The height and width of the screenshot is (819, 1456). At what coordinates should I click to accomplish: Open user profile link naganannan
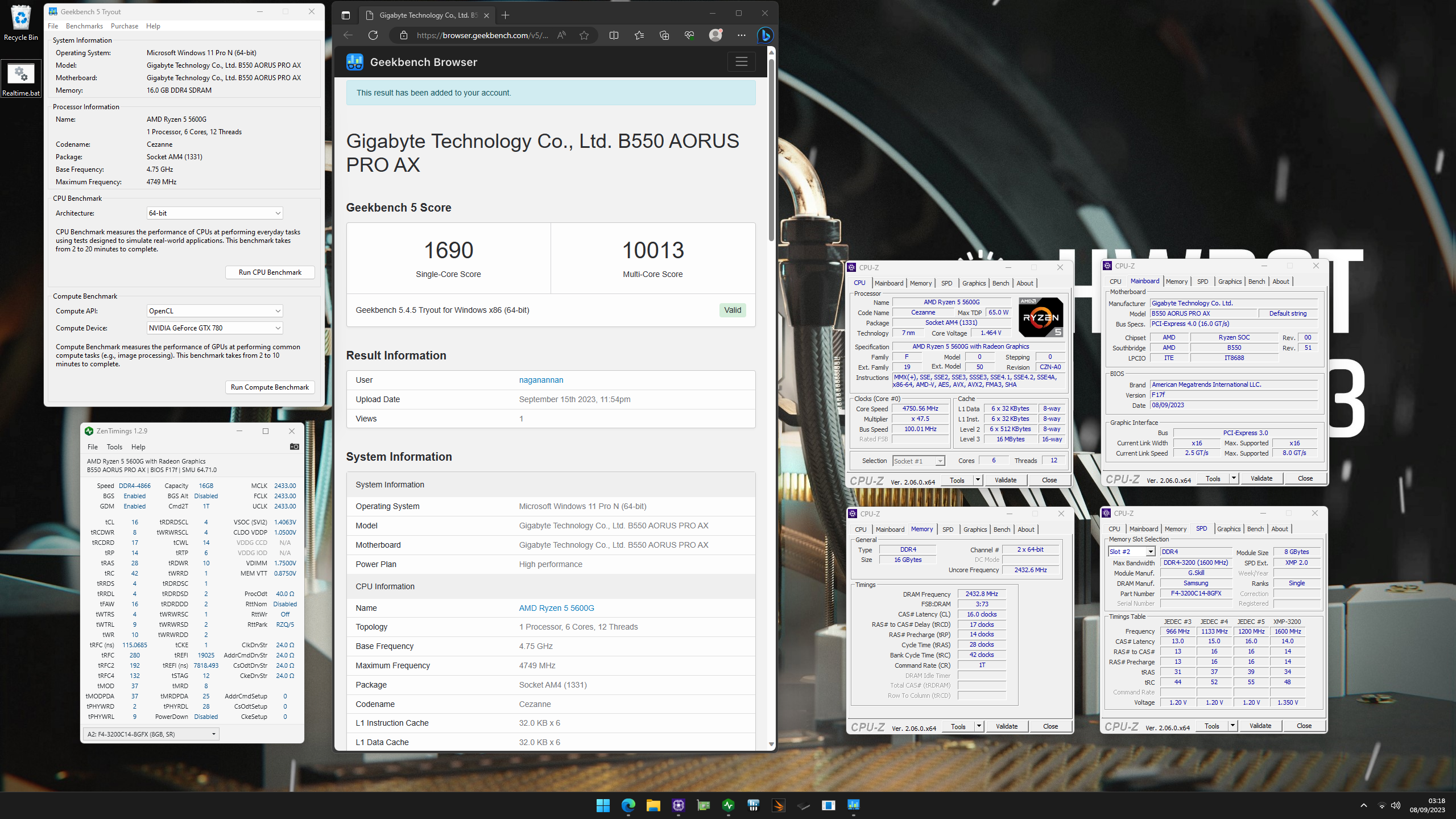point(541,380)
